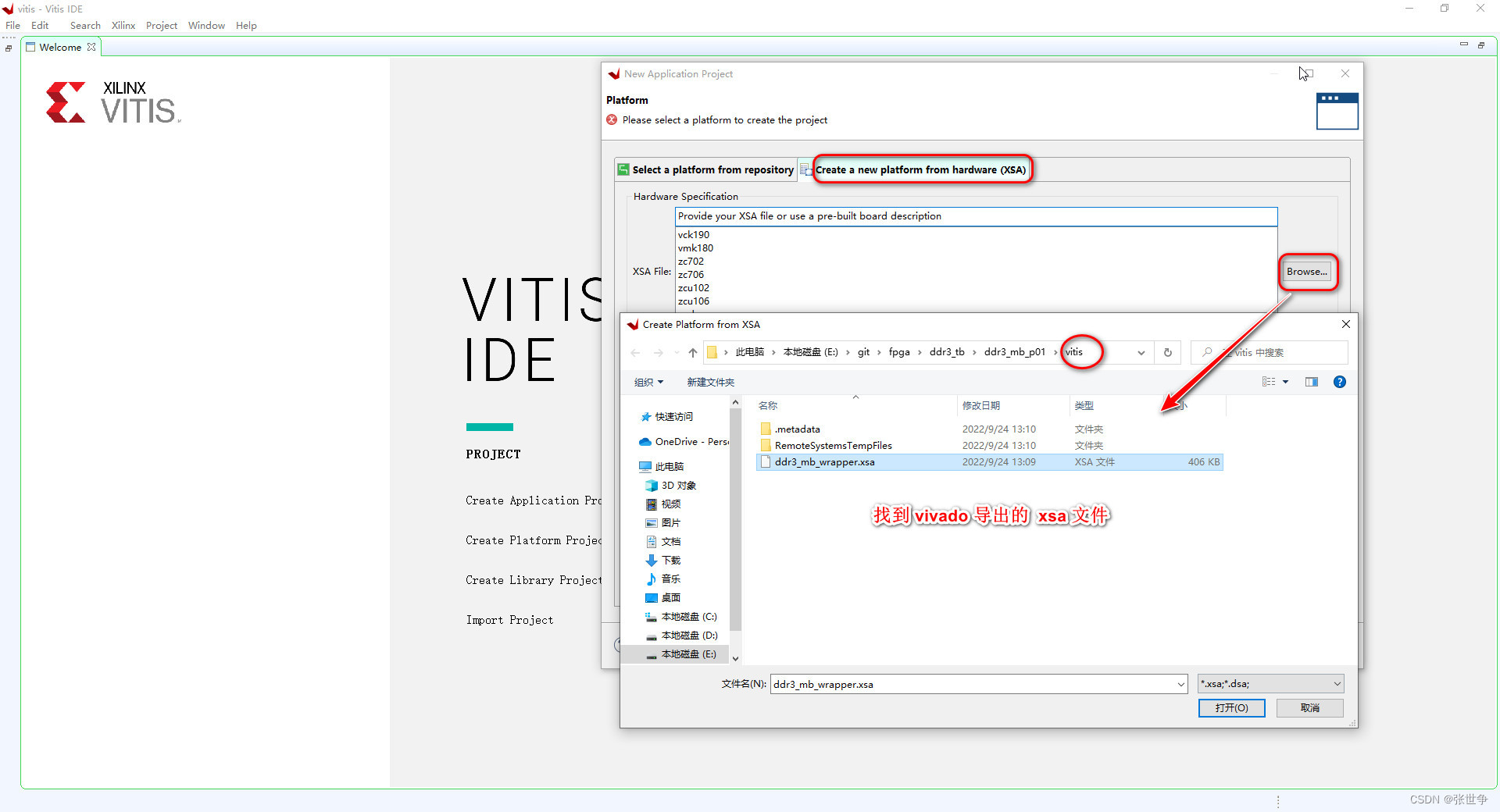Switch to Select a platform from repository tab
Screen dimensions: 1500x812
pos(705,169)
